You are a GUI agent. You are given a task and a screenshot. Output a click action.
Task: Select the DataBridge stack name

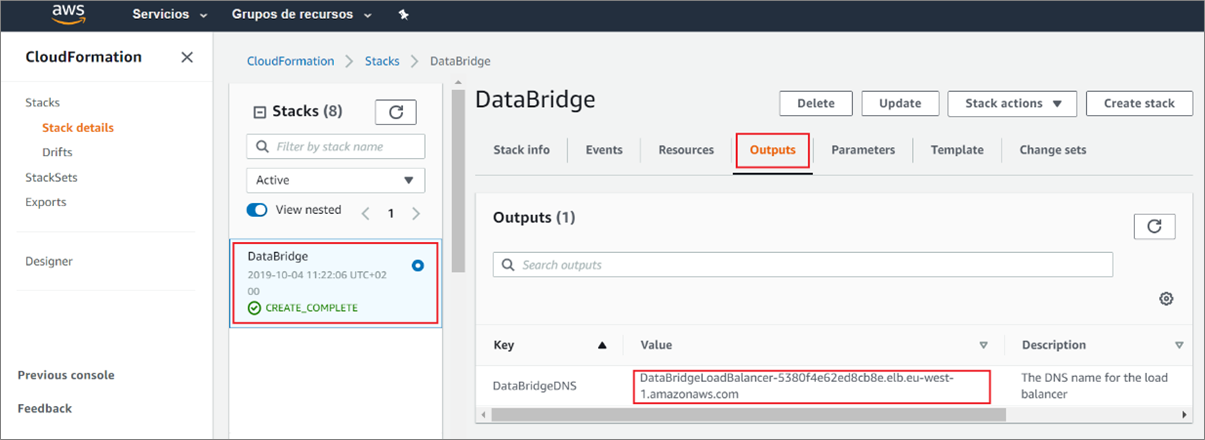point(278,256)
